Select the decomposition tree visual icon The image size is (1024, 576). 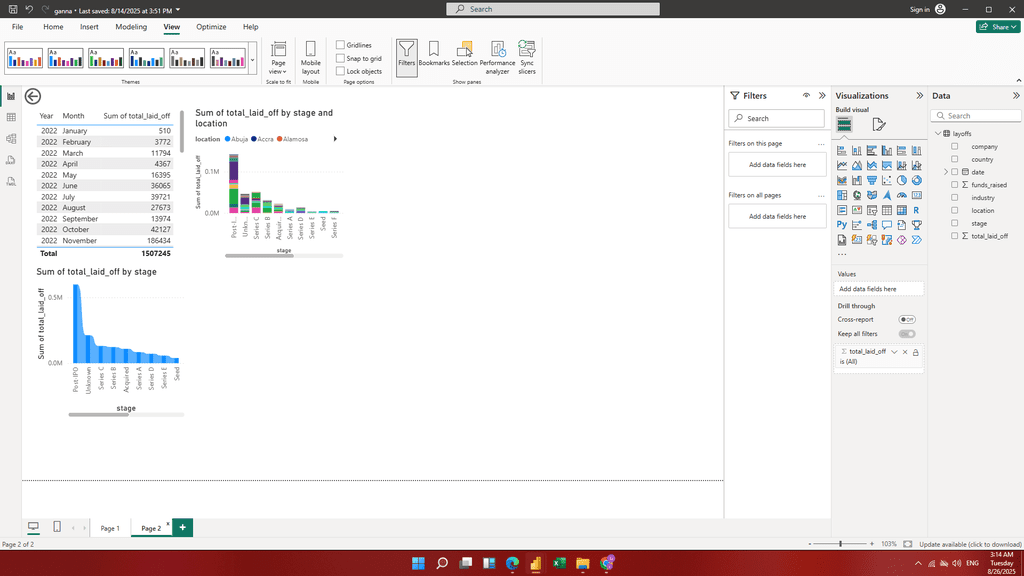click(872, 225)
